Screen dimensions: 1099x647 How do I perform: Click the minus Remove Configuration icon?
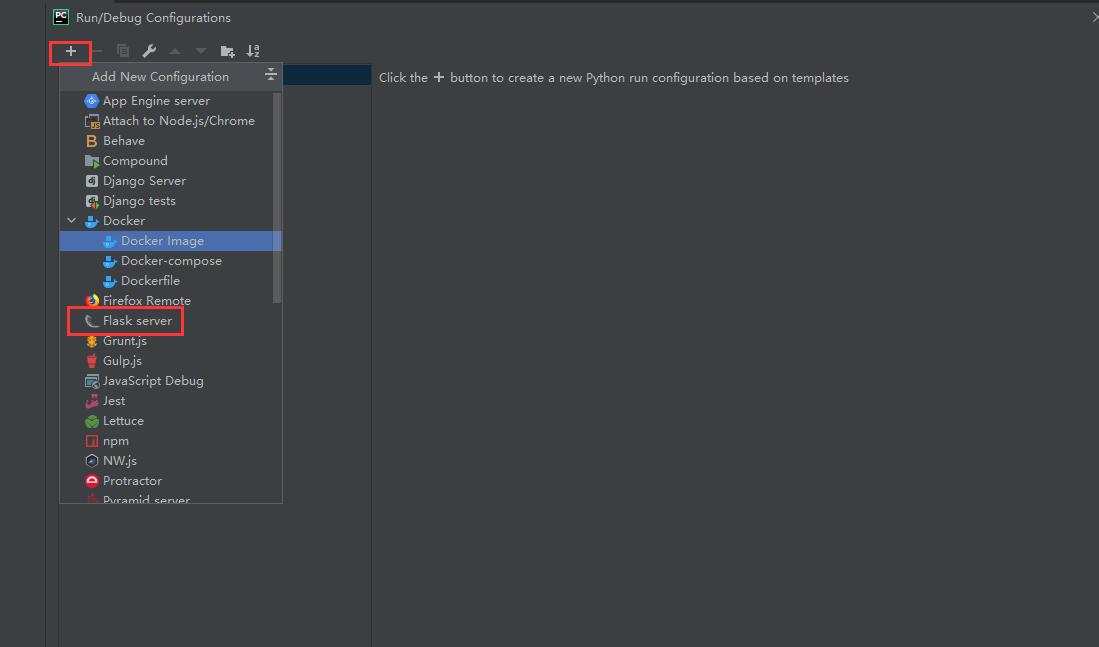pos(97,51)
